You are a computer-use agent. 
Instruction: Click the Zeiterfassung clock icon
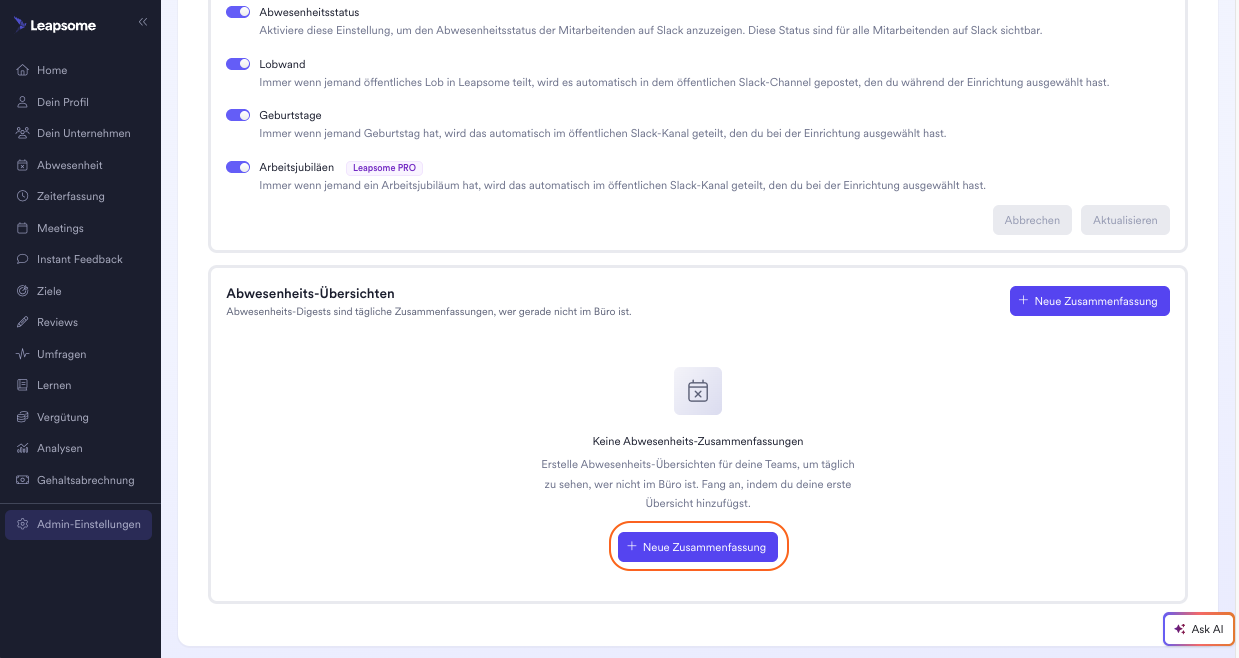pos(23,196)
